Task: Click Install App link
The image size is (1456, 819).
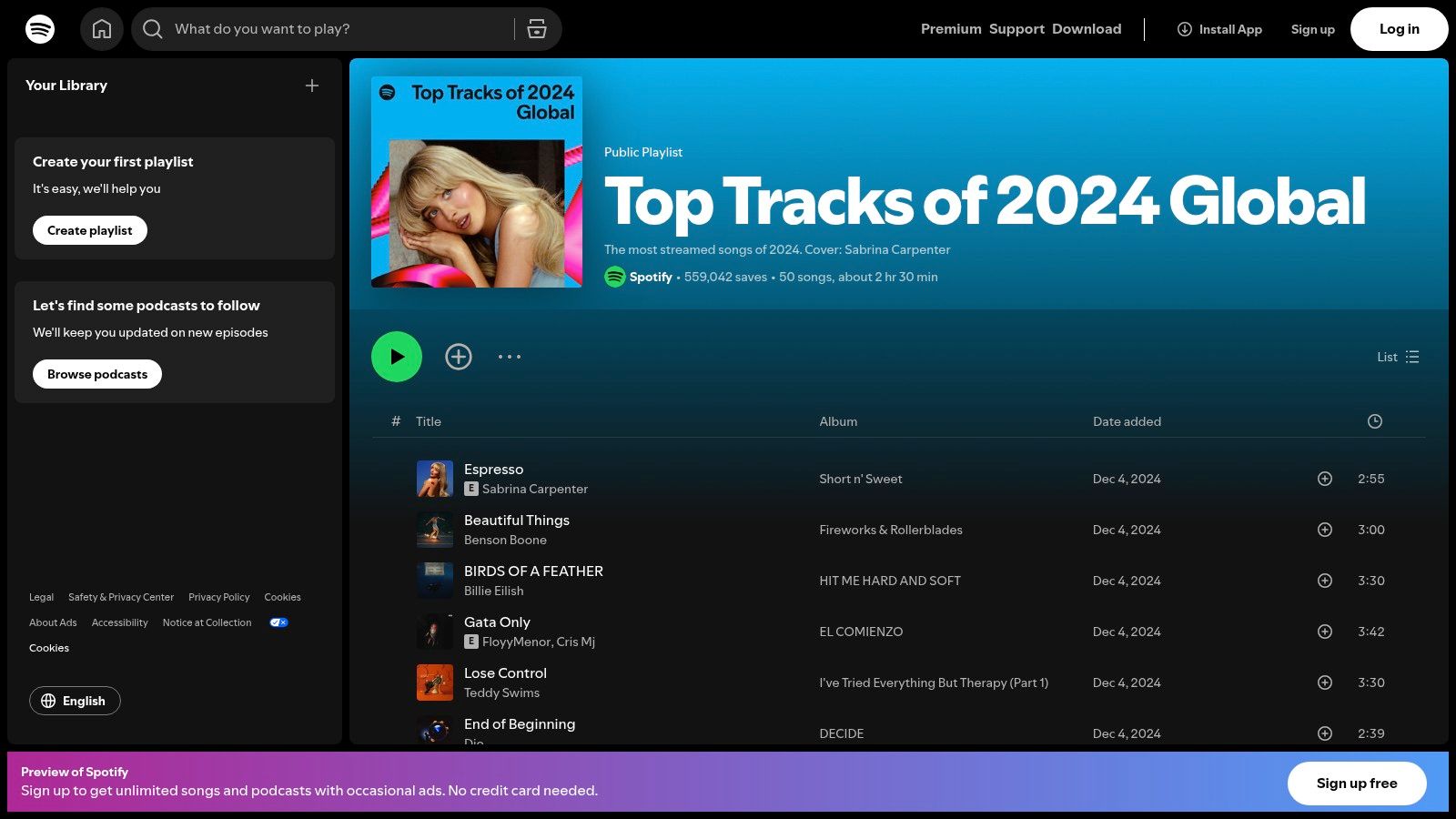Action: point(1219,29)
